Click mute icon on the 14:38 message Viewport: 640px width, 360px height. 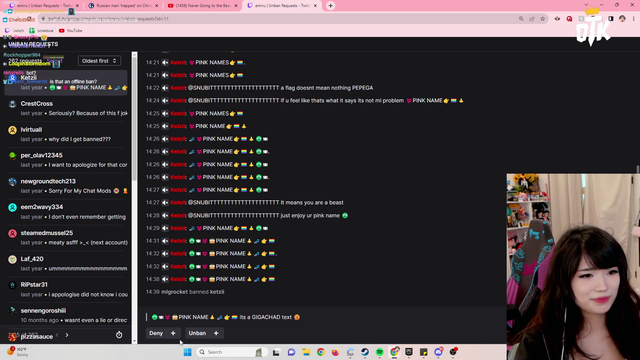(x=165, y=279)
